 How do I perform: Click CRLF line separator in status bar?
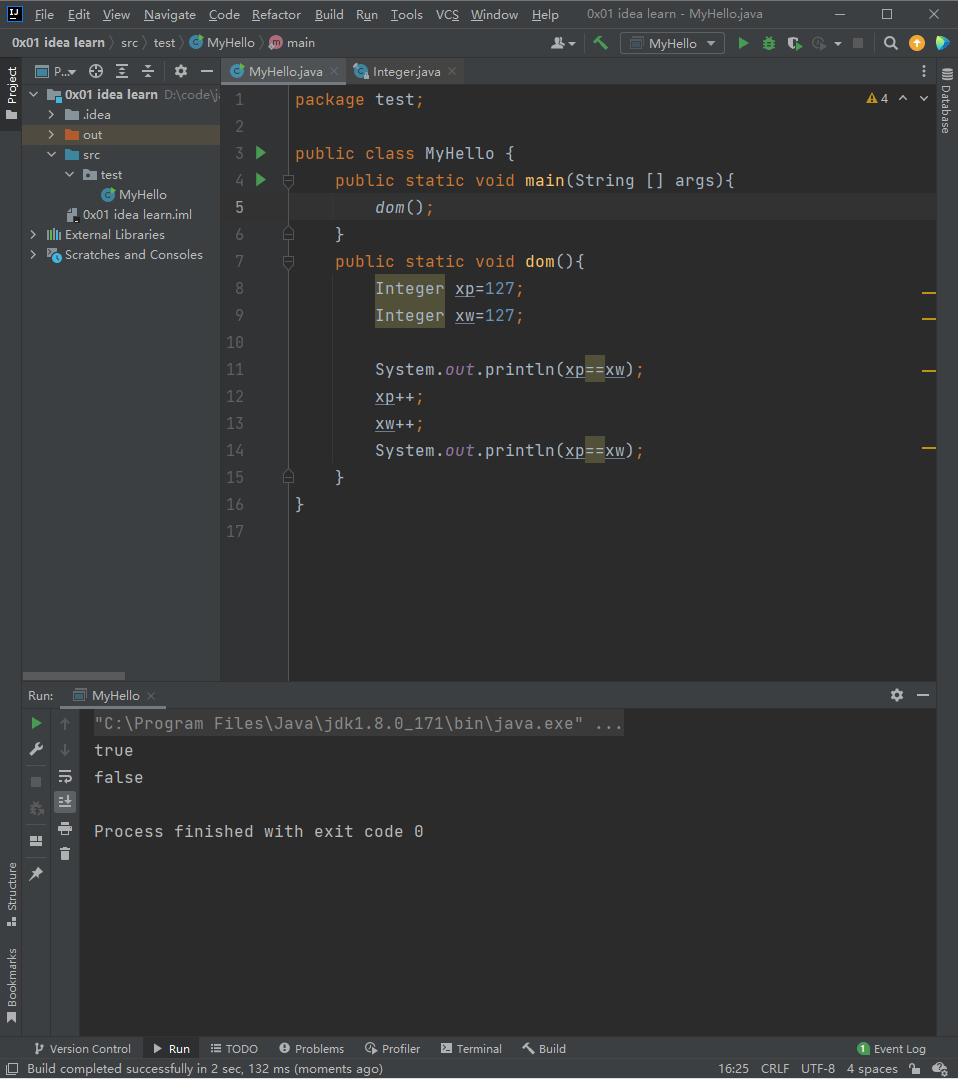tap(775, 1069)
